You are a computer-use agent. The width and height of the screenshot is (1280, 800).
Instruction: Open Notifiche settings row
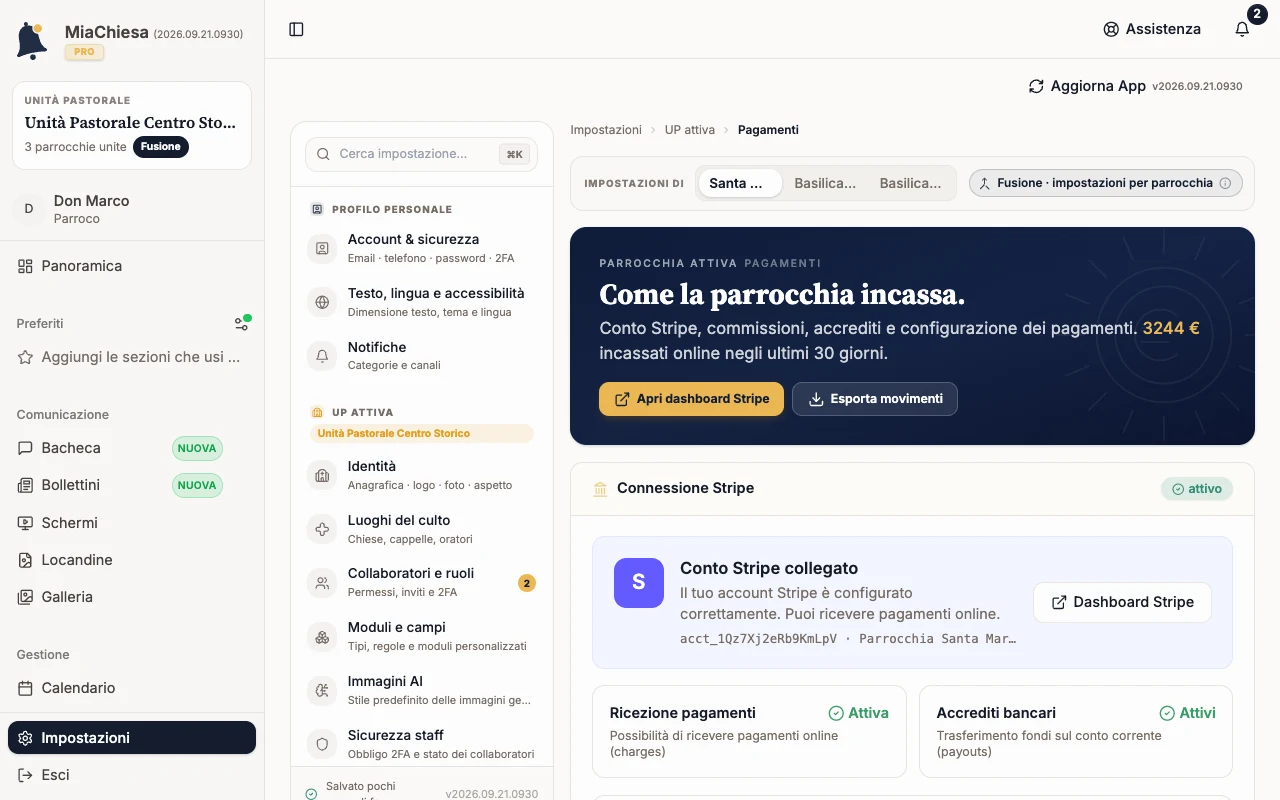point(421,355)
